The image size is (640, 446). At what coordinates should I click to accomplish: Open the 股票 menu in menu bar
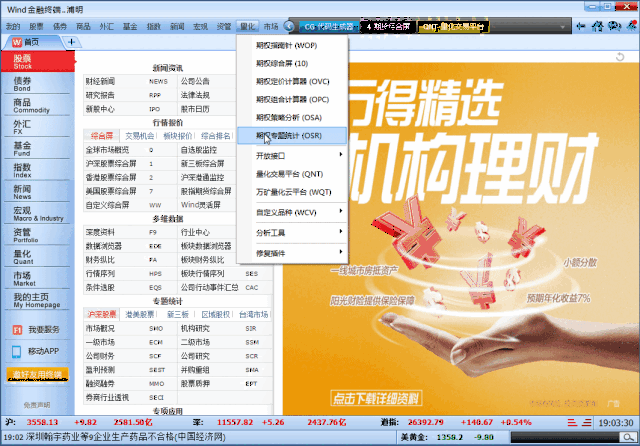[x=36, y=27]
